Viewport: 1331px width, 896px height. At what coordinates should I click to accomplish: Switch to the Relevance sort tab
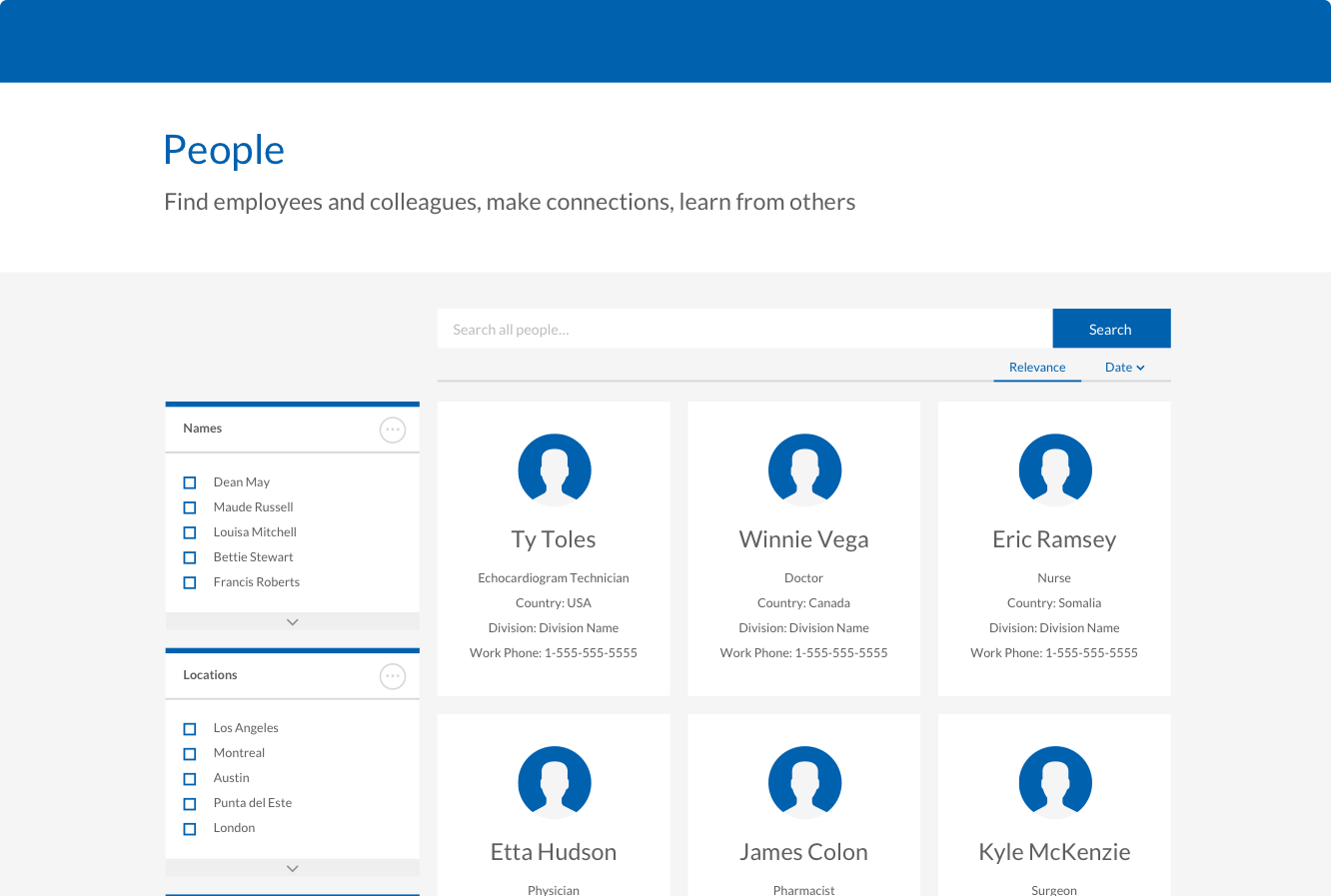tap(1037, 368)
